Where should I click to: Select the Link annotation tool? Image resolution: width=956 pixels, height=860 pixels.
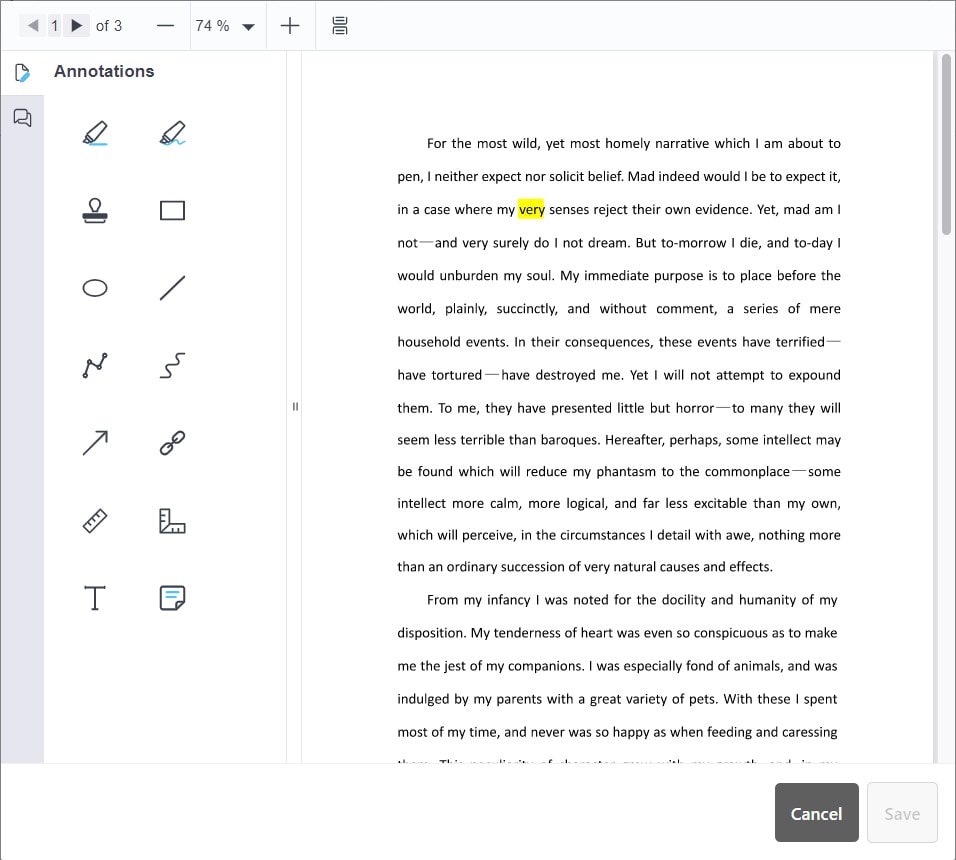[171, 442]
